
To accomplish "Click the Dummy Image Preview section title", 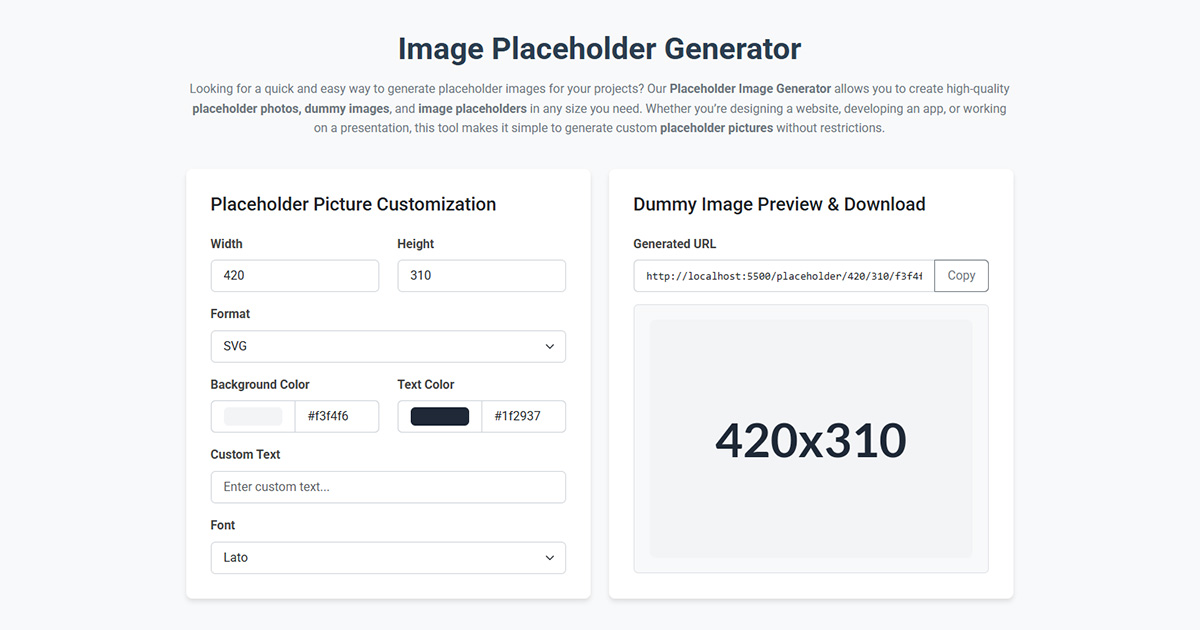I will pos(778,204).
